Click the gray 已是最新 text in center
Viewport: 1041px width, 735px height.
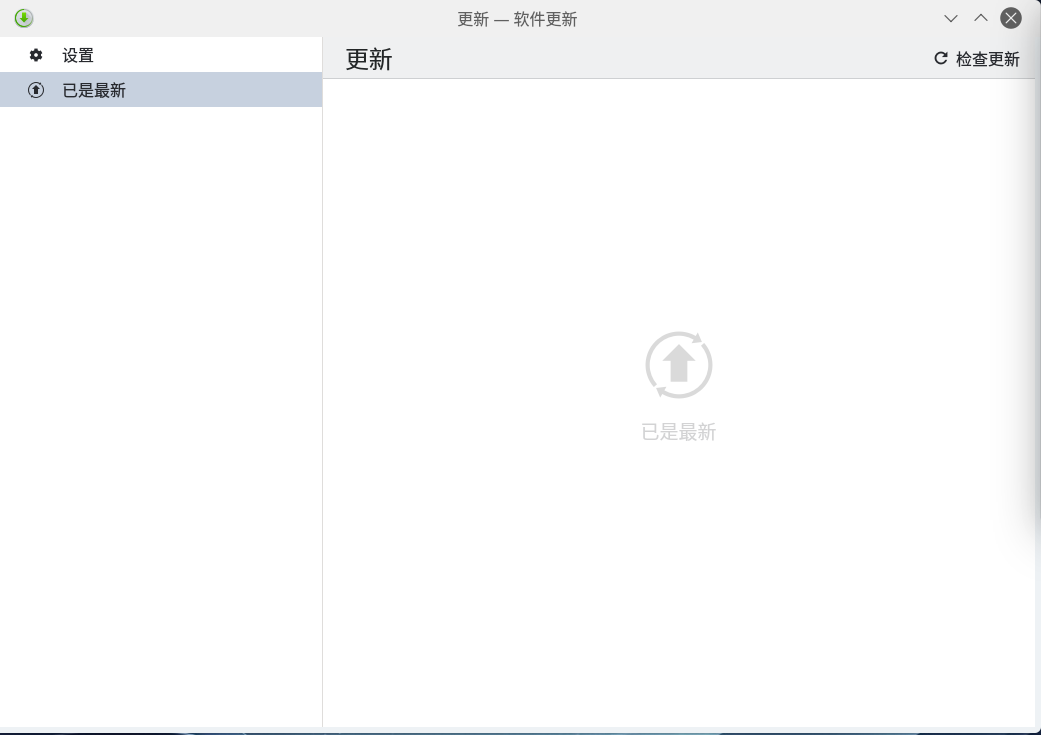point(679,432)
